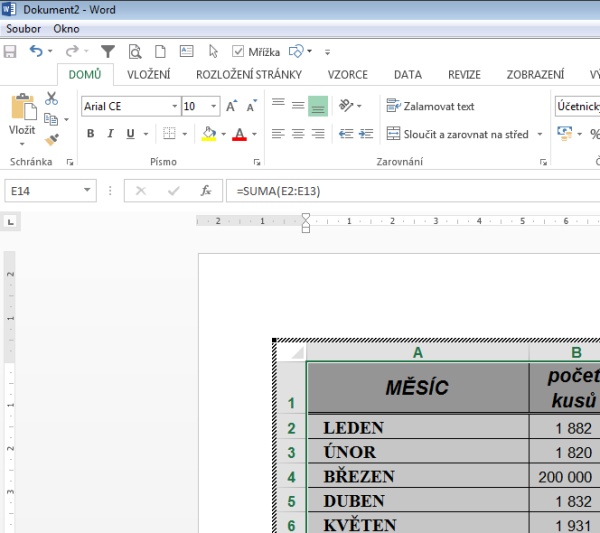Apply cell borders icon
The width and height of the screenshot is (600, 533).
(x=169, y=134)
